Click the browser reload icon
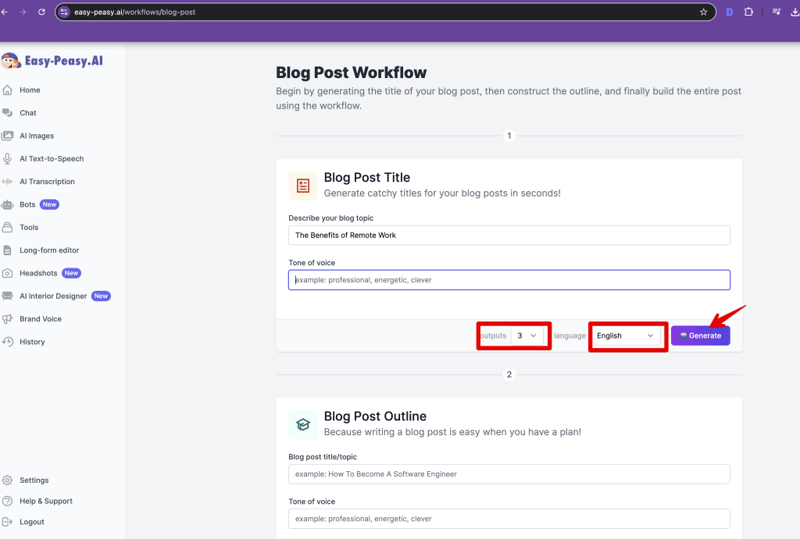Viewport: 800px width, 539px height. [41, 12]
